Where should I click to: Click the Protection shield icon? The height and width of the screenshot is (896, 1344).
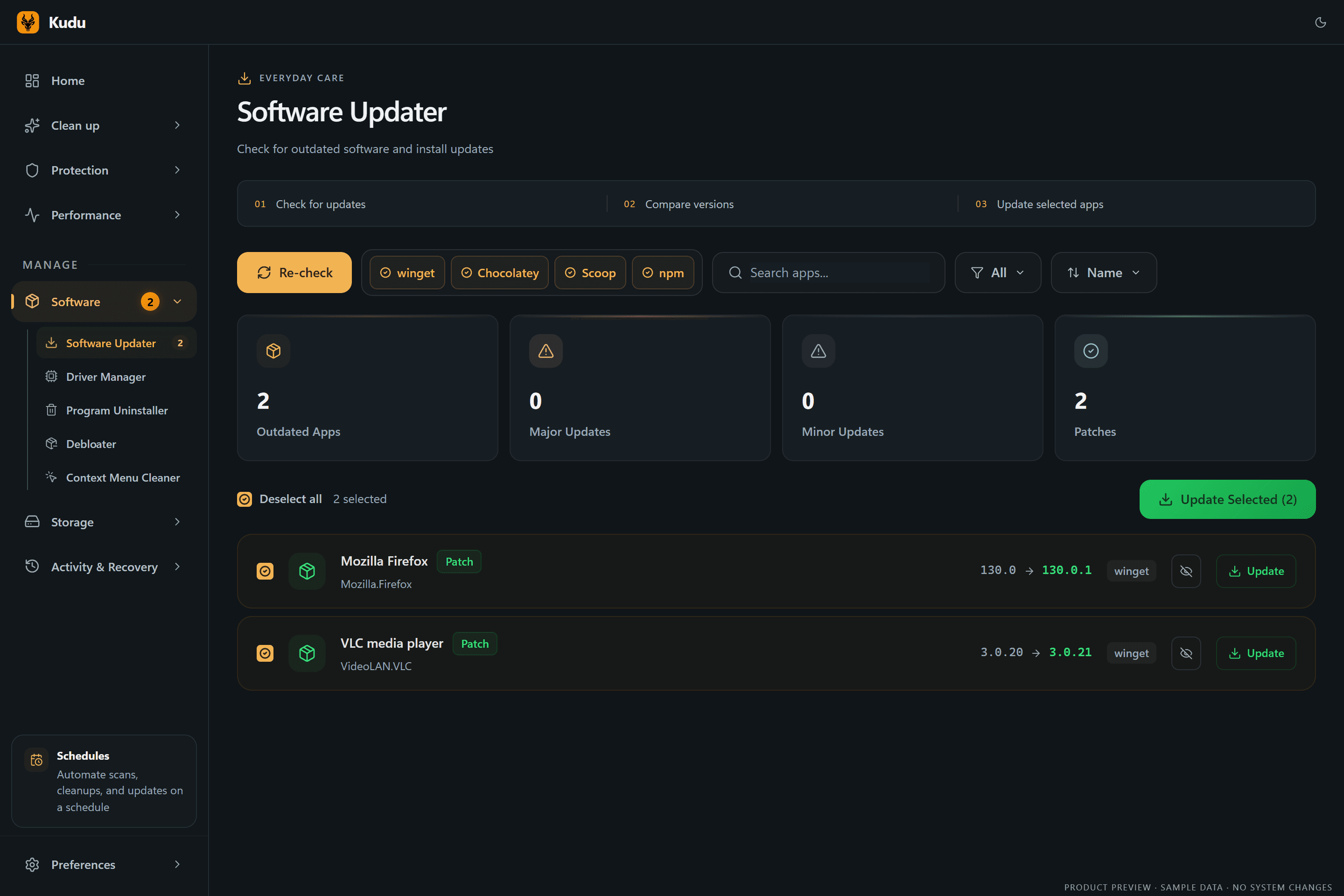point(32,170)
